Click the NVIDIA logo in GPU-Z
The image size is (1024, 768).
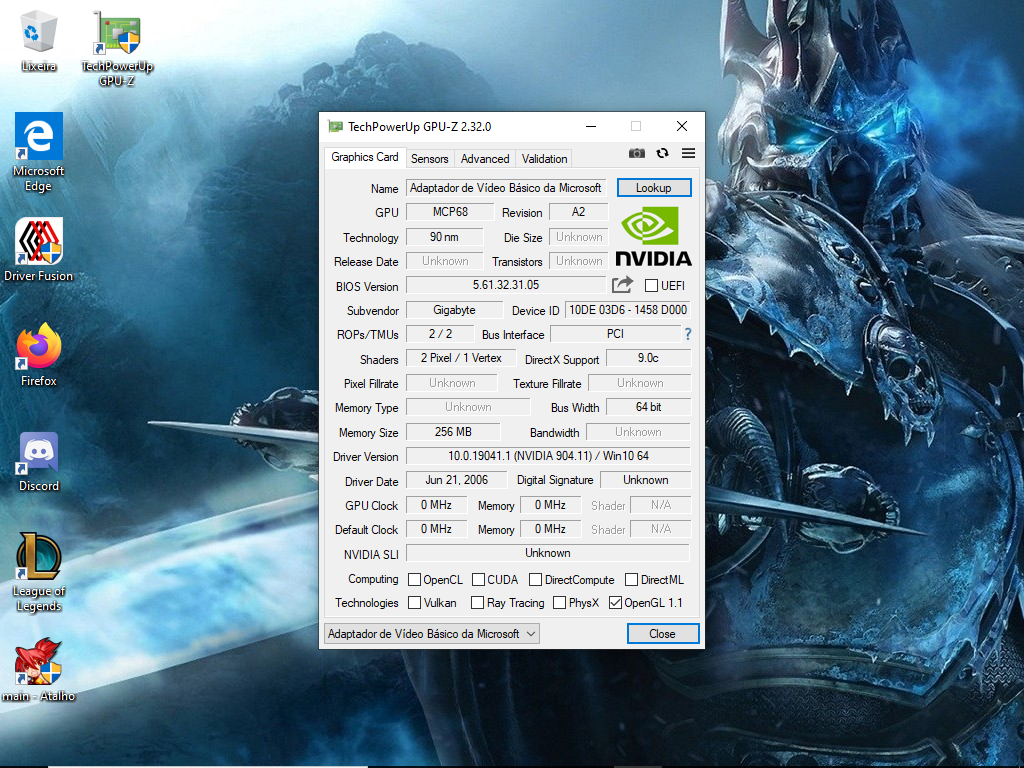point(653,236)
